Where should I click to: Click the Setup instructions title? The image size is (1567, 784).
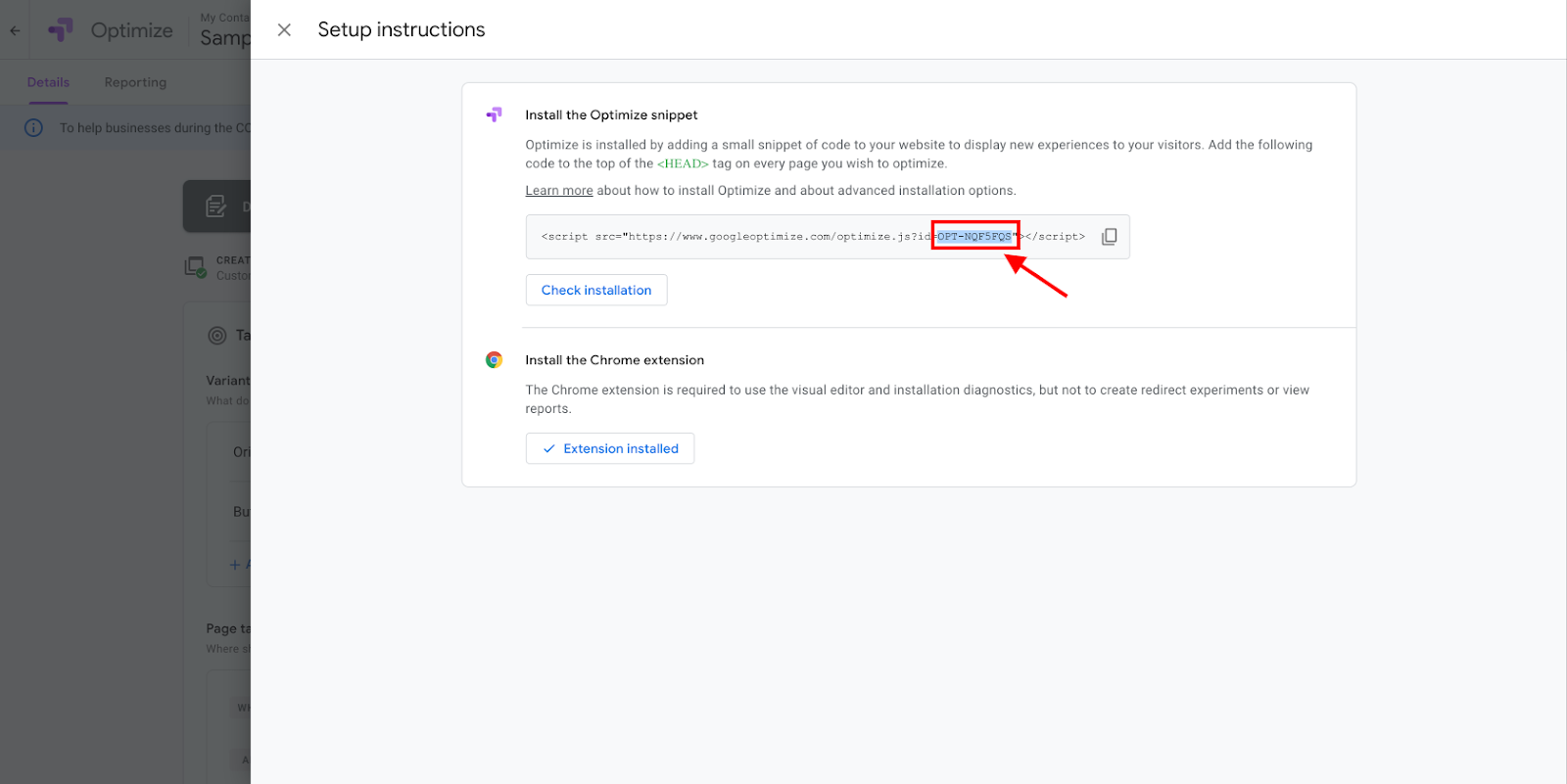[x=402, y=30]
